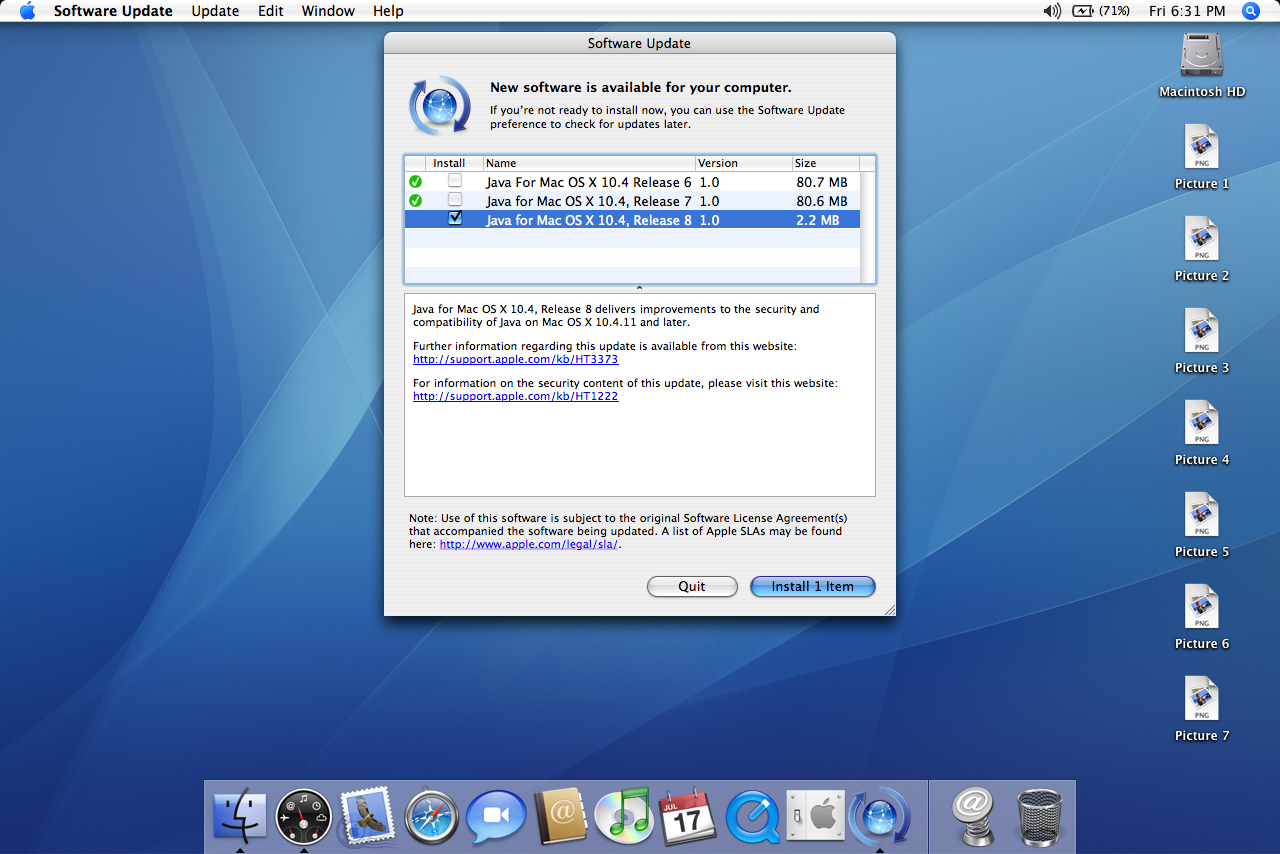
Task: Sort updates by the Name column header
Action: [x=589, y=163]
